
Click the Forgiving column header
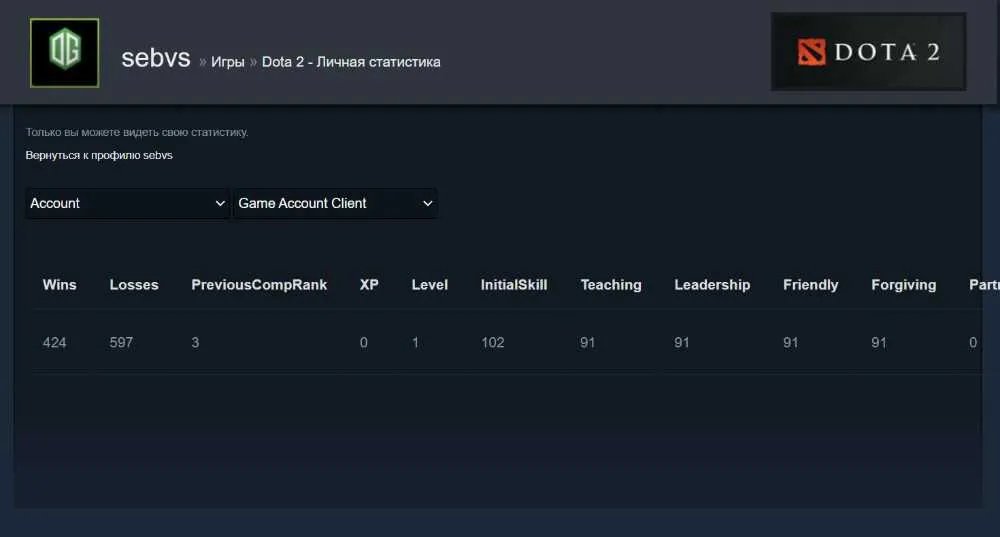click(904, 285)
